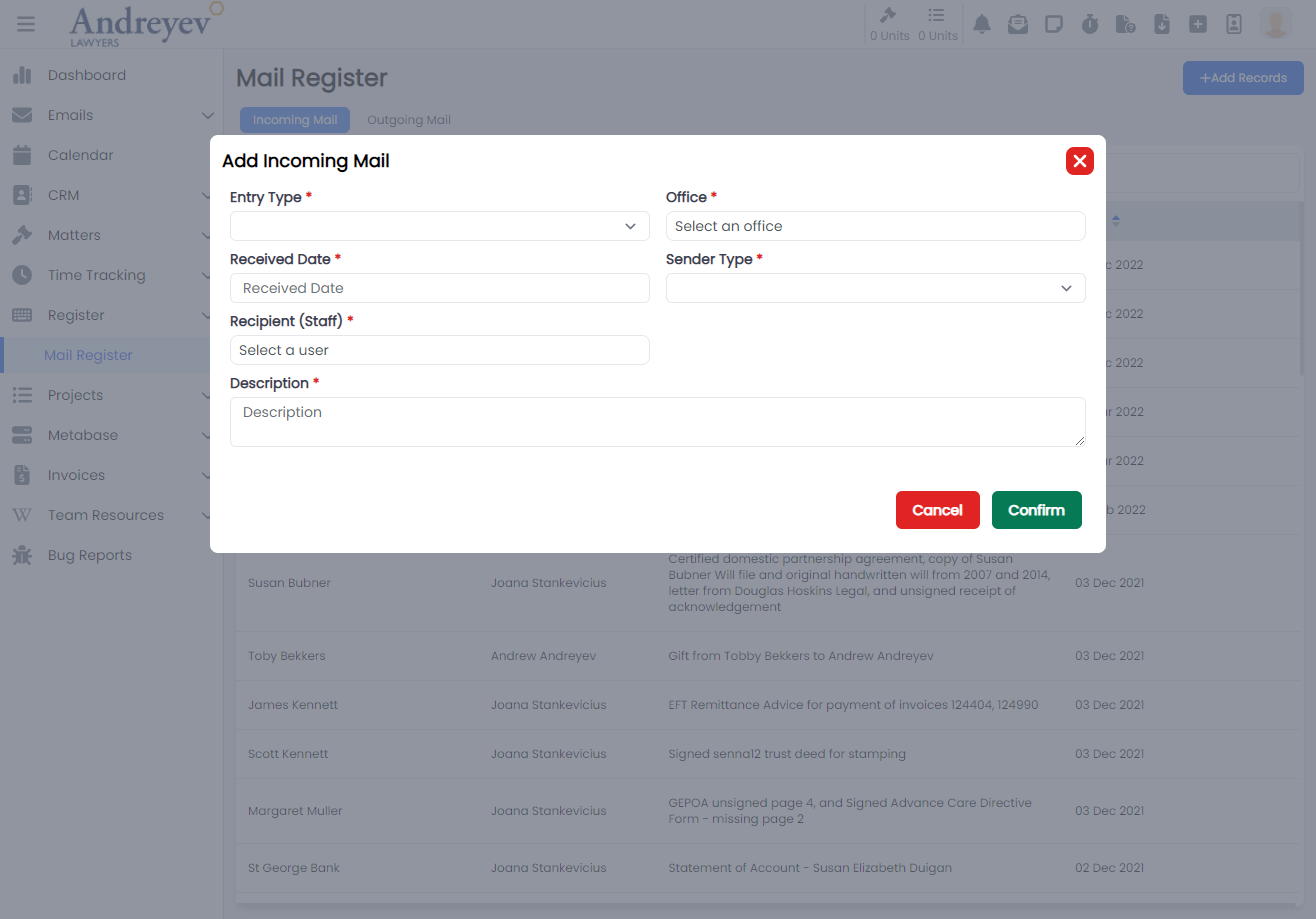Click the Recipient (Staff) user selector

[439, 350]
